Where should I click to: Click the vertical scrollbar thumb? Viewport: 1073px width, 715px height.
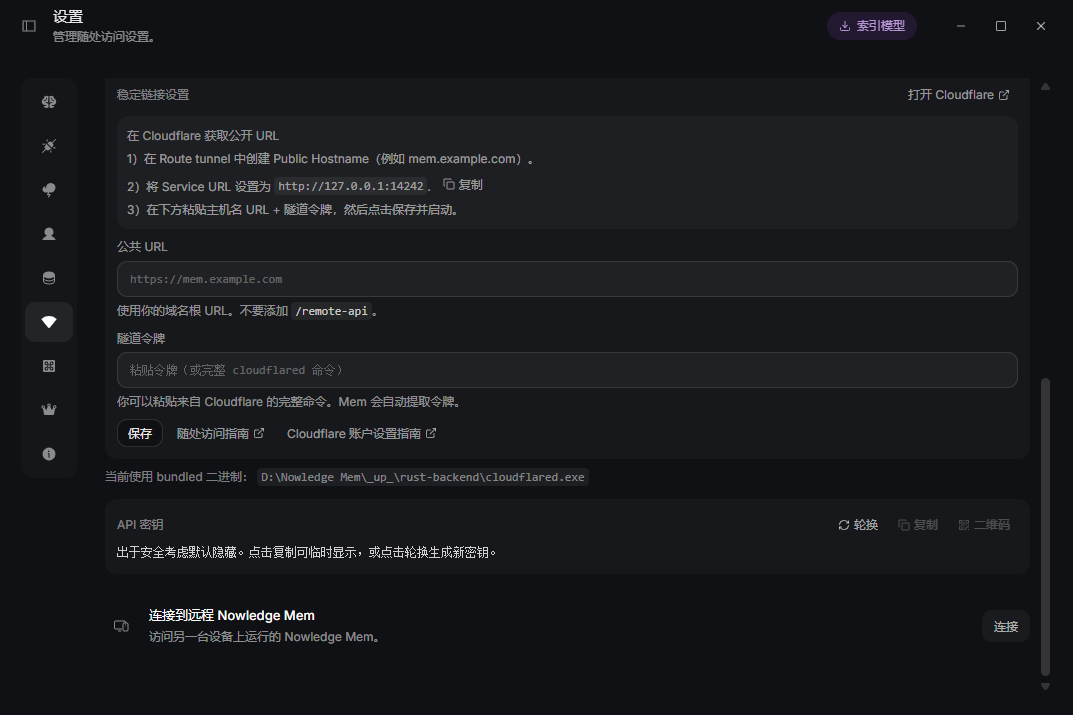coord(1045,527)
